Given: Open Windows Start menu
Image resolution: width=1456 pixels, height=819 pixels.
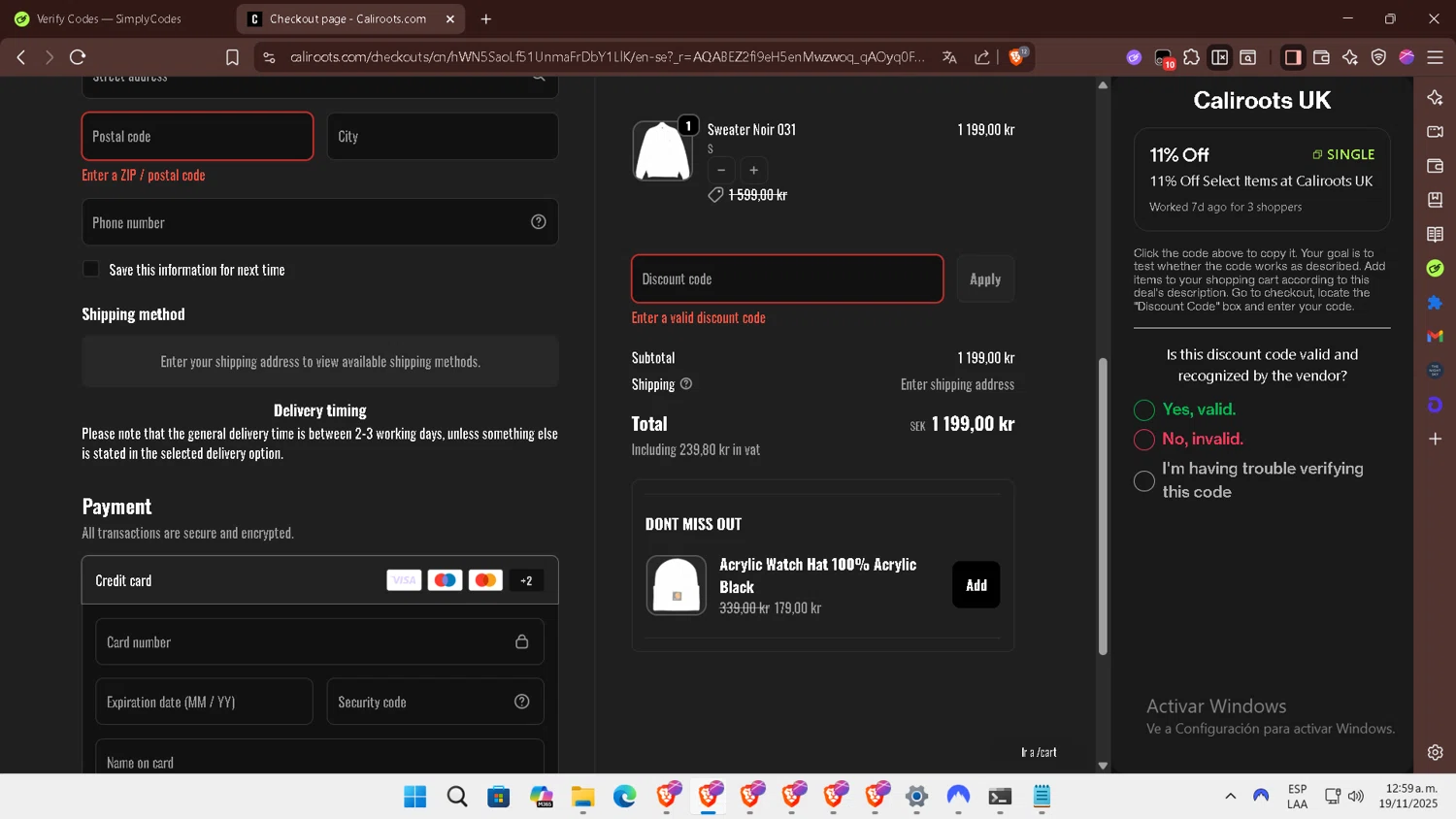Looking at the screenshot, I should pyautogui.click(x=415, y=797).
